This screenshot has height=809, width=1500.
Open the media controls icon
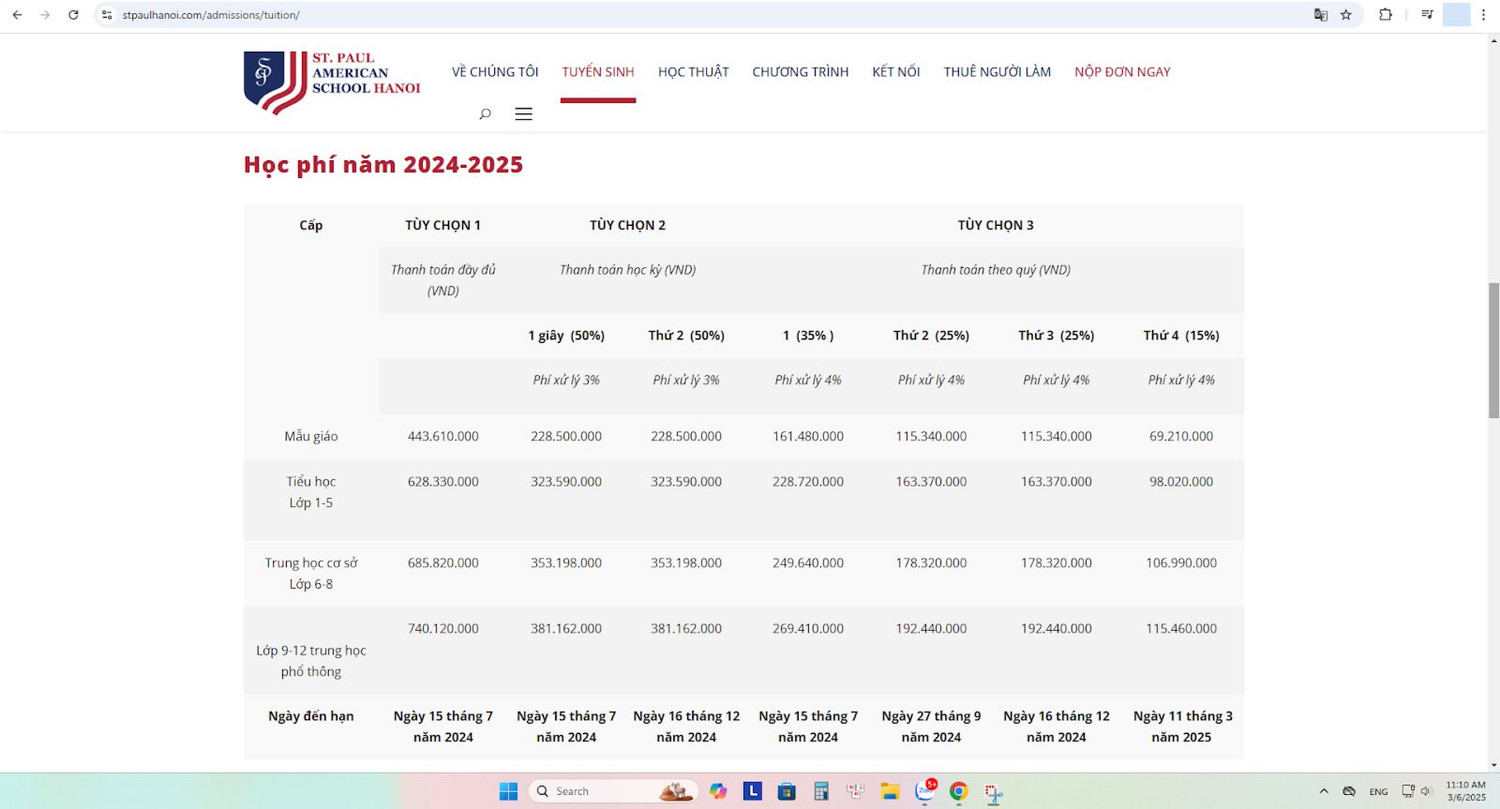point(1427,15)
